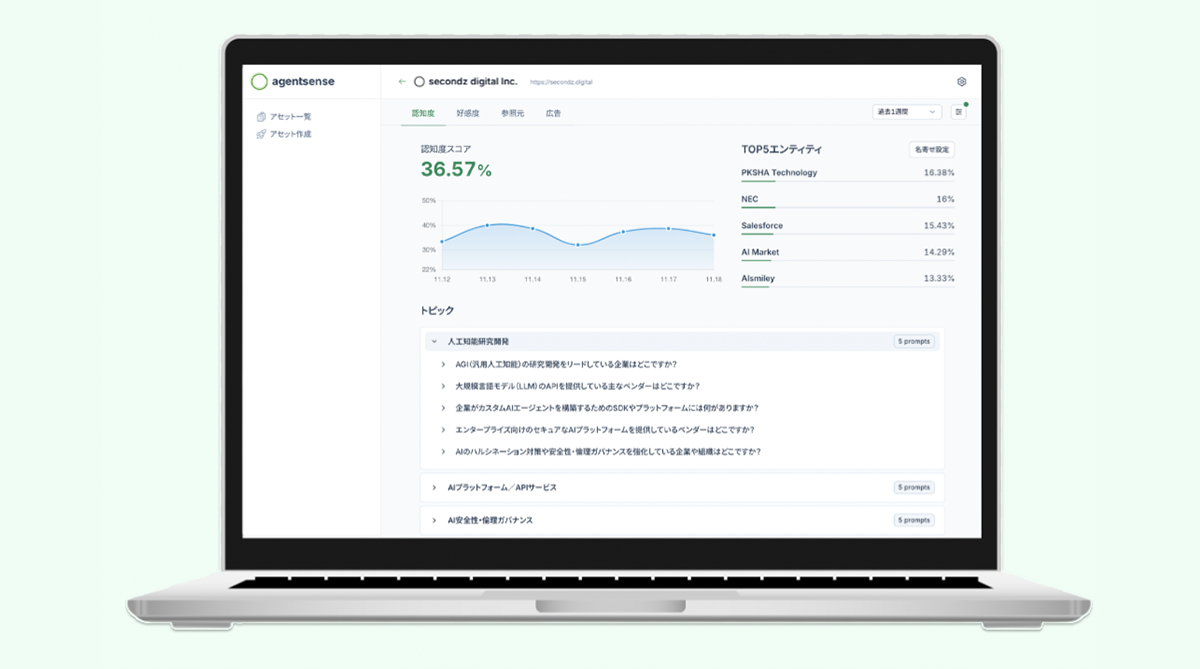Viewport: 1200px width, 669px height.
Task: Expand the エンタープライズ向け prompt row
Action: (x=443, y=430)
